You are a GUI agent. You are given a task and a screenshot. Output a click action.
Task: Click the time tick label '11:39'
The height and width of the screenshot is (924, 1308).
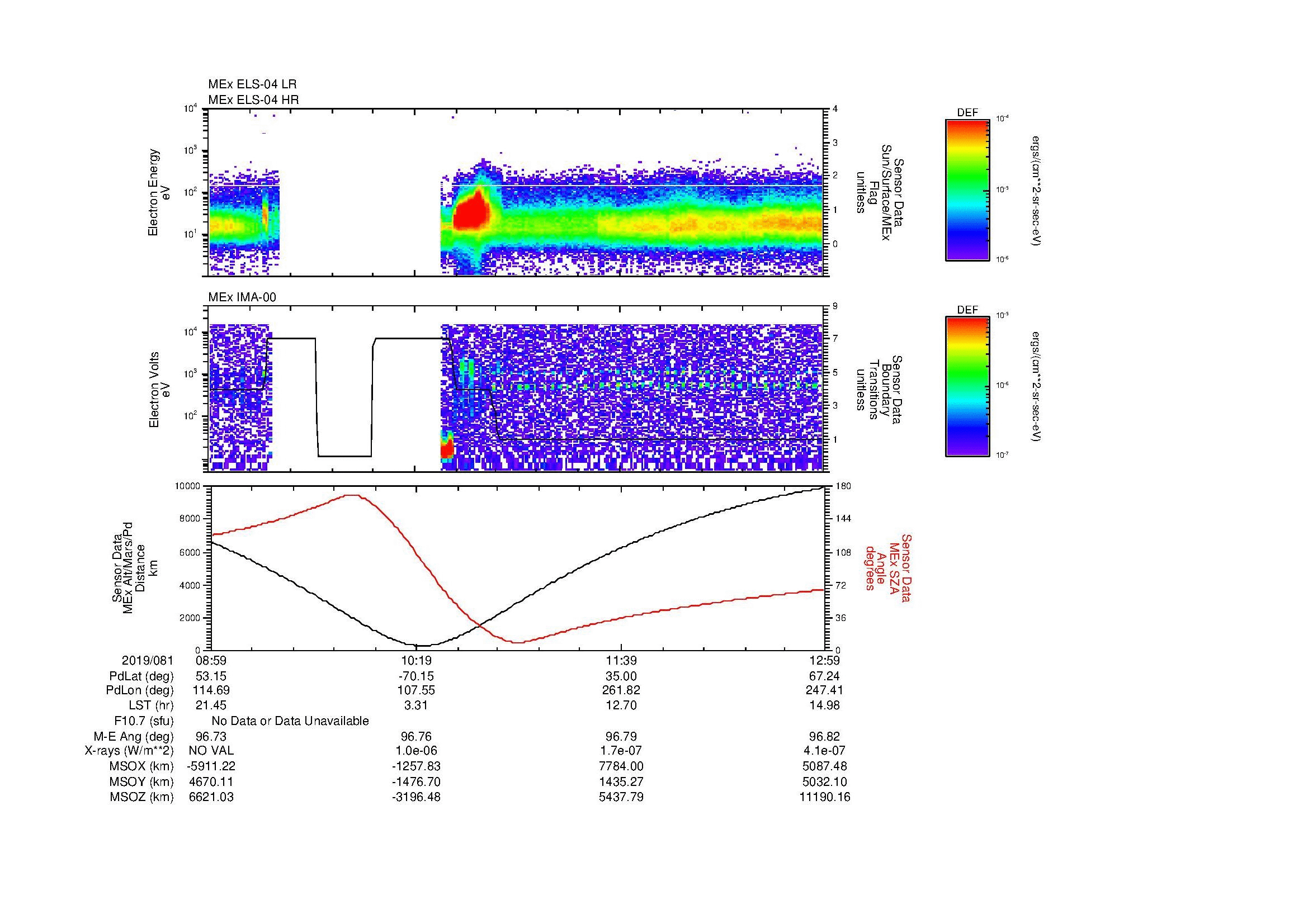coord(621,660)
